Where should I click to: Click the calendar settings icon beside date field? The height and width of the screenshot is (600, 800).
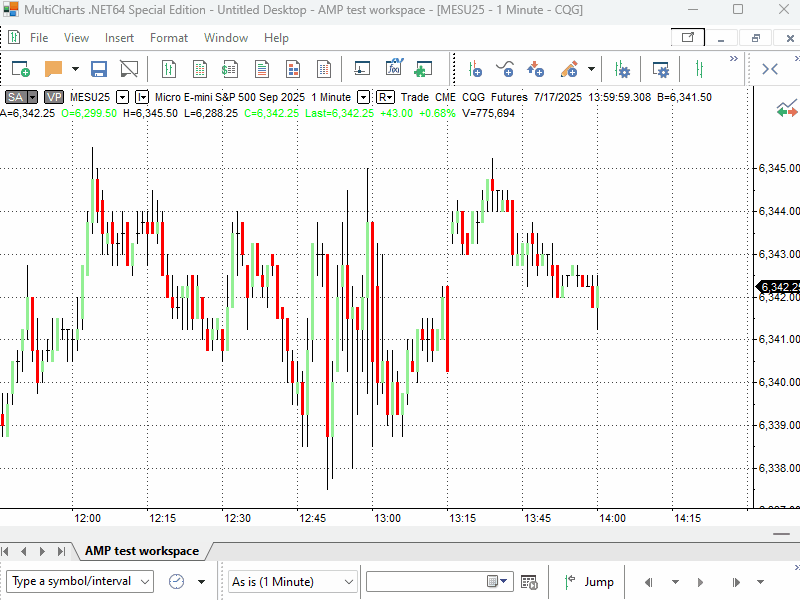tap(530, 581)
